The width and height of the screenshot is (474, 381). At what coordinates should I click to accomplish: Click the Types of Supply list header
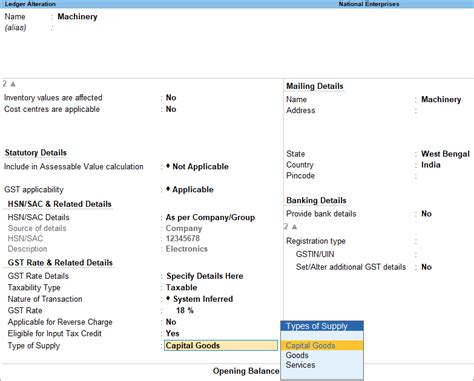pos(322,326)
